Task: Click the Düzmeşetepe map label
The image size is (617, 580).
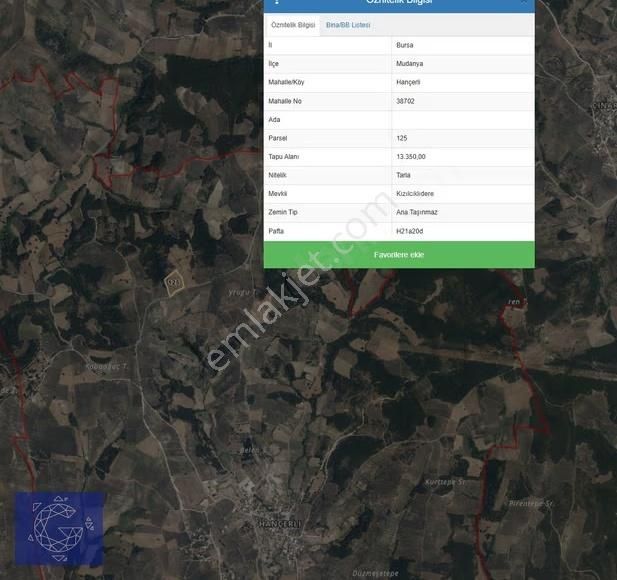Action: point(375,573)
